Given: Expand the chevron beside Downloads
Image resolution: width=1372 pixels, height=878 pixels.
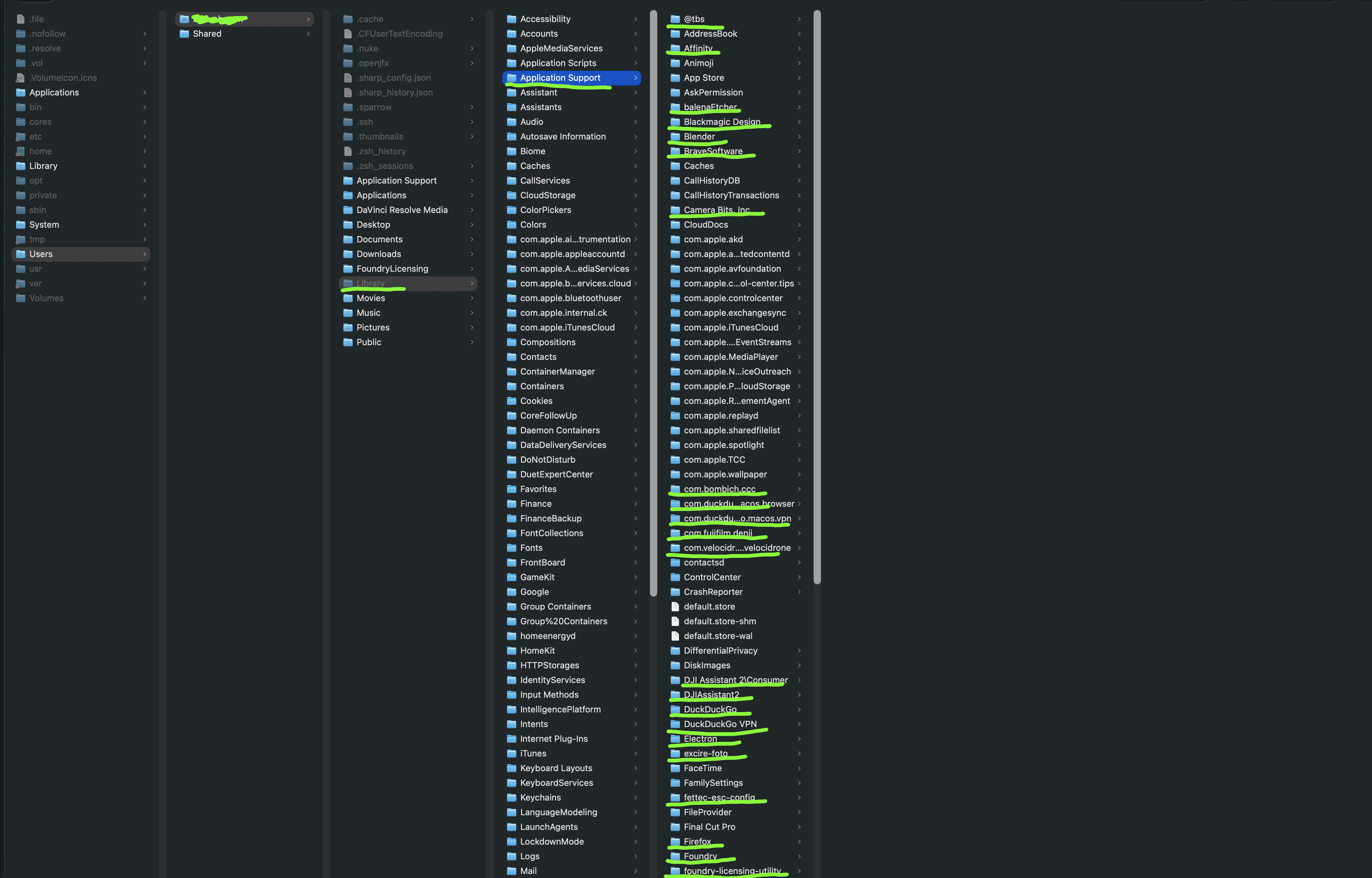Looking at the screenshot, I should click(x=472, y=254).
